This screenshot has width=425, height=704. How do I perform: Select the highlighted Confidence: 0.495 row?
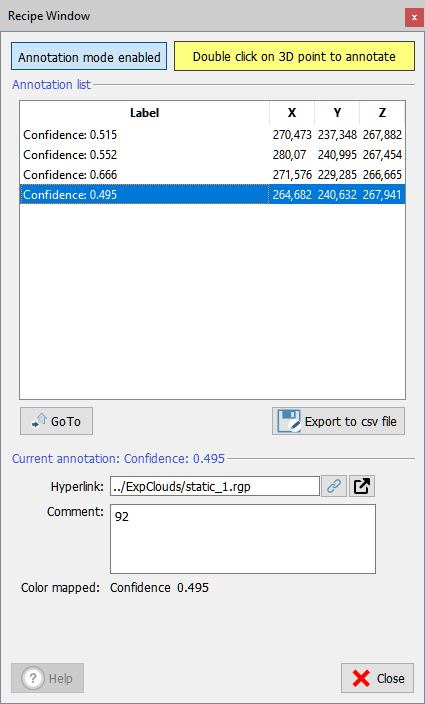point(212,194)
